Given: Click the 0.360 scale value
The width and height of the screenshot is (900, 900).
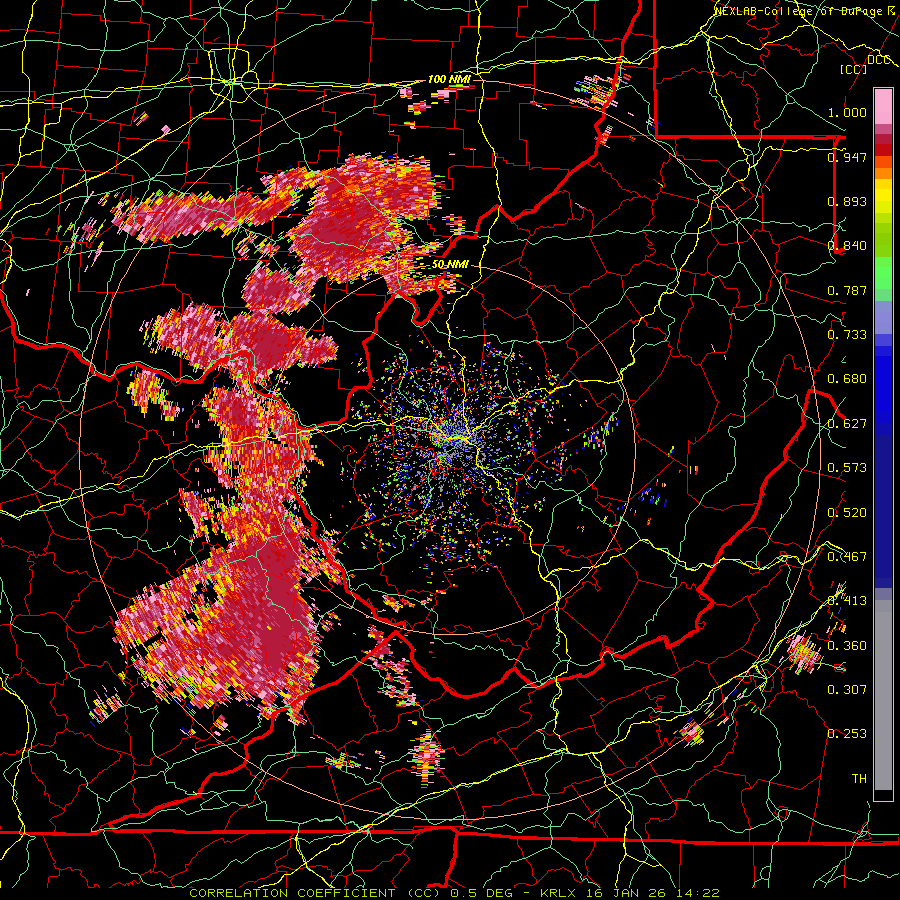Looking at the screenshot, I should click(x=847, y=646).
